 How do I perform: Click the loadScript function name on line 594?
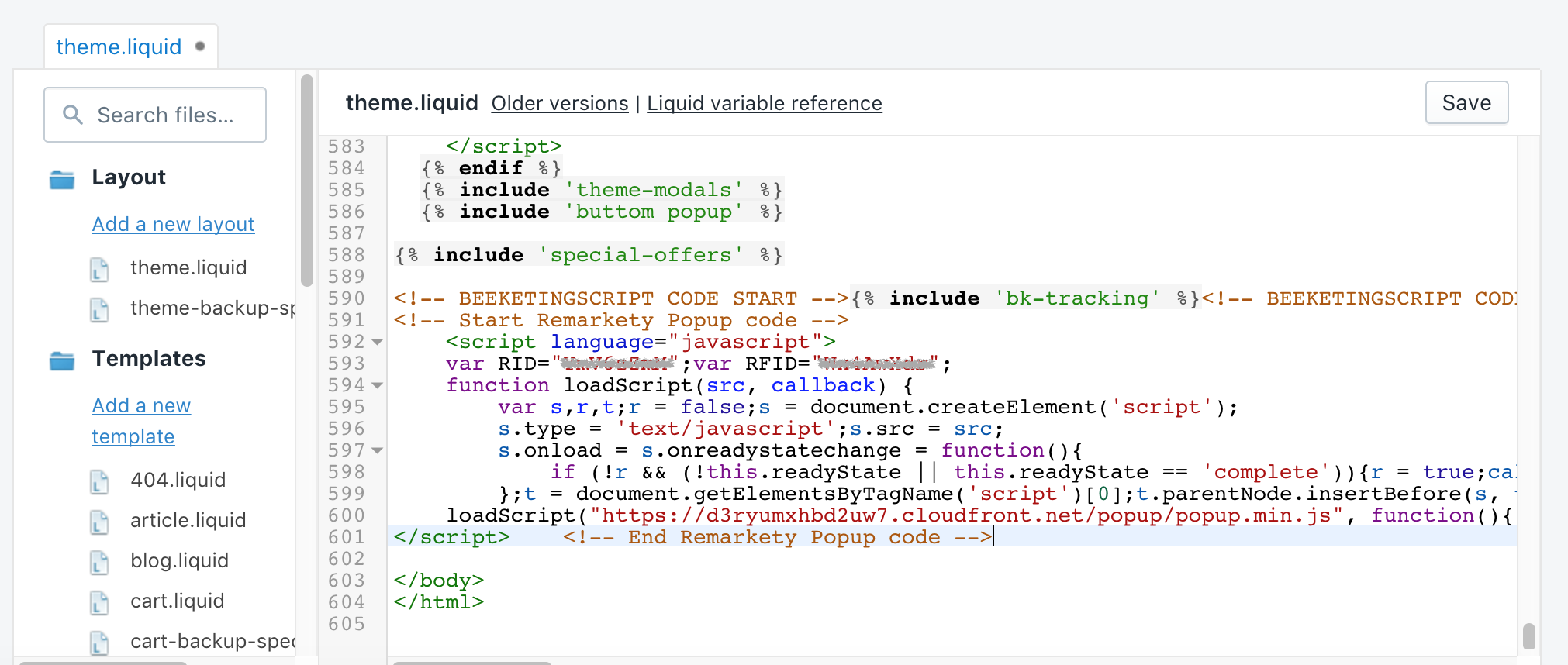click(x=628, y=385)
